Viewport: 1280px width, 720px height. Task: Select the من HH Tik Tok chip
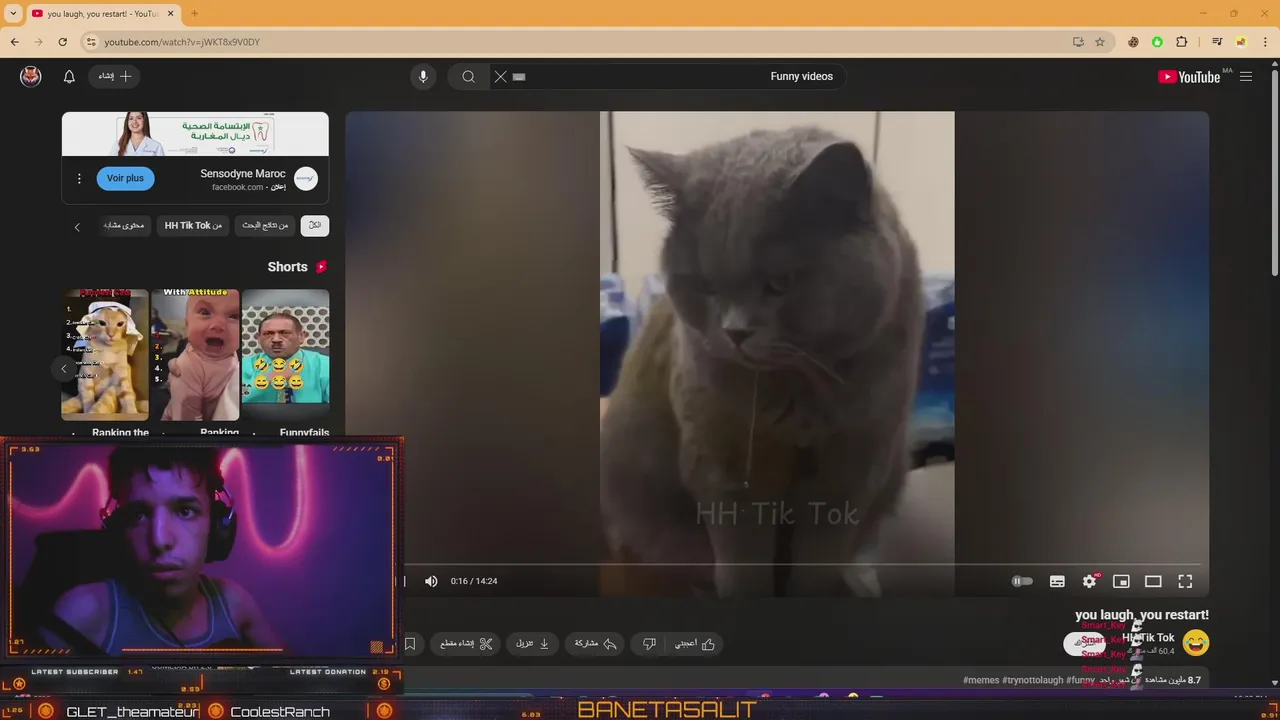coord(193,226)
